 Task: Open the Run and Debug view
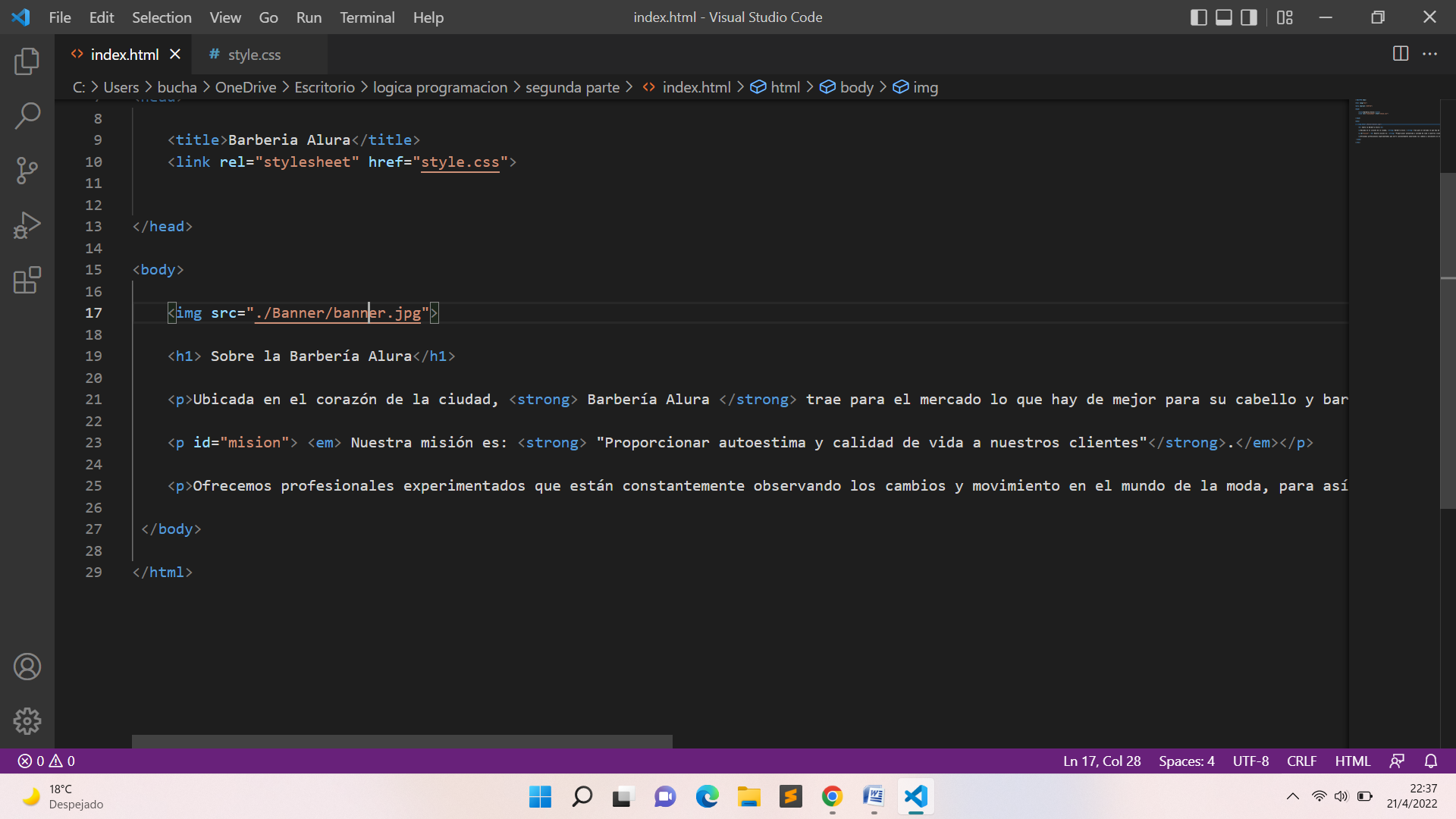click(x=27, y=225)
